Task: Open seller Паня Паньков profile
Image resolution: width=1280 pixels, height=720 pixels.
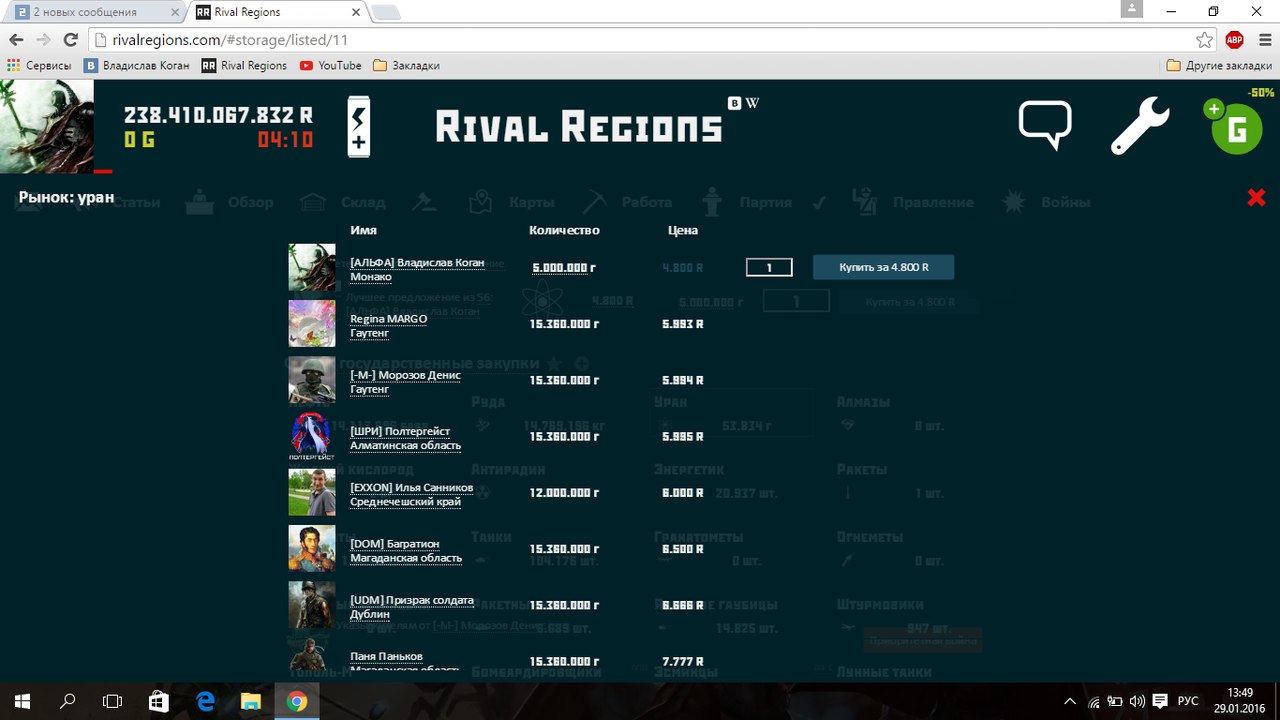Action: 386,656
